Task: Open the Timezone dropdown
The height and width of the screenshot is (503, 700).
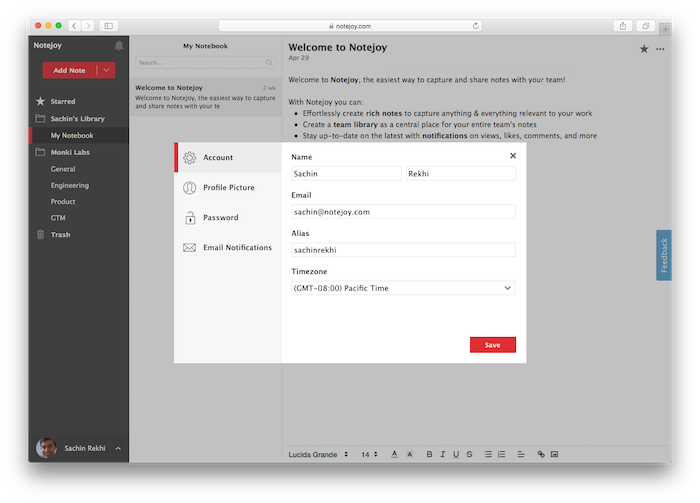Action: click(402, 288)
